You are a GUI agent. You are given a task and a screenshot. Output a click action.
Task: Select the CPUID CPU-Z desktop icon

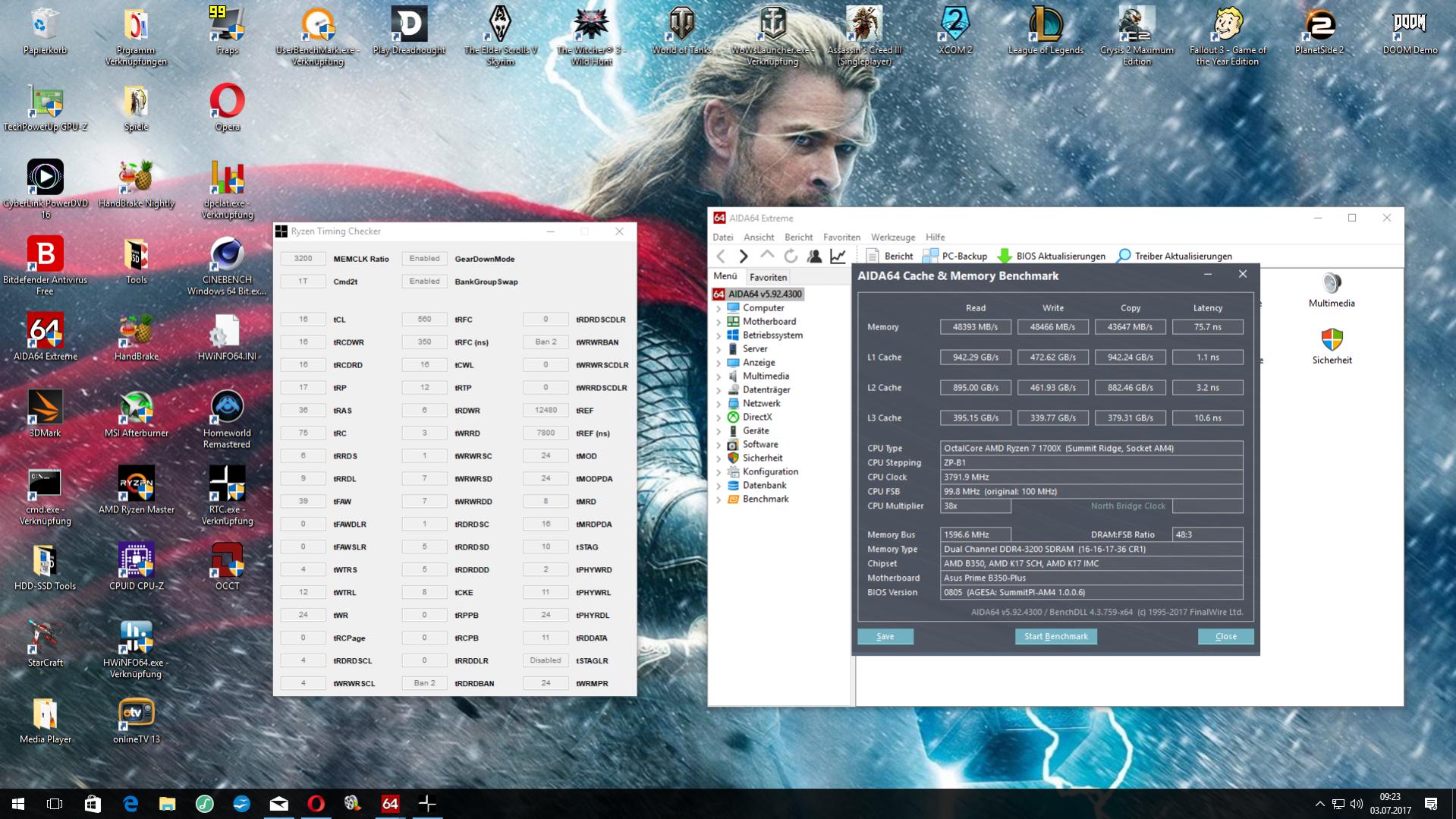pyautogui.click(x=137, y=566)
